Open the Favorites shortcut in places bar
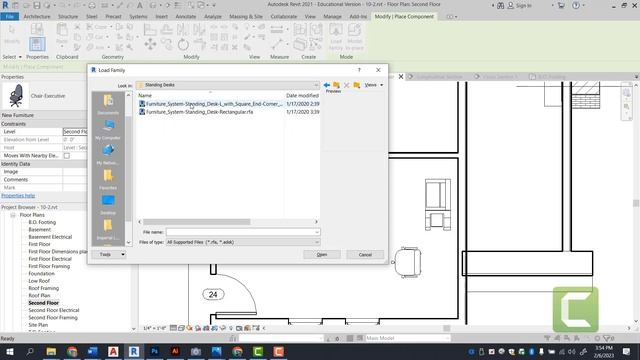640x360 pixels. [x=108, y=179]
